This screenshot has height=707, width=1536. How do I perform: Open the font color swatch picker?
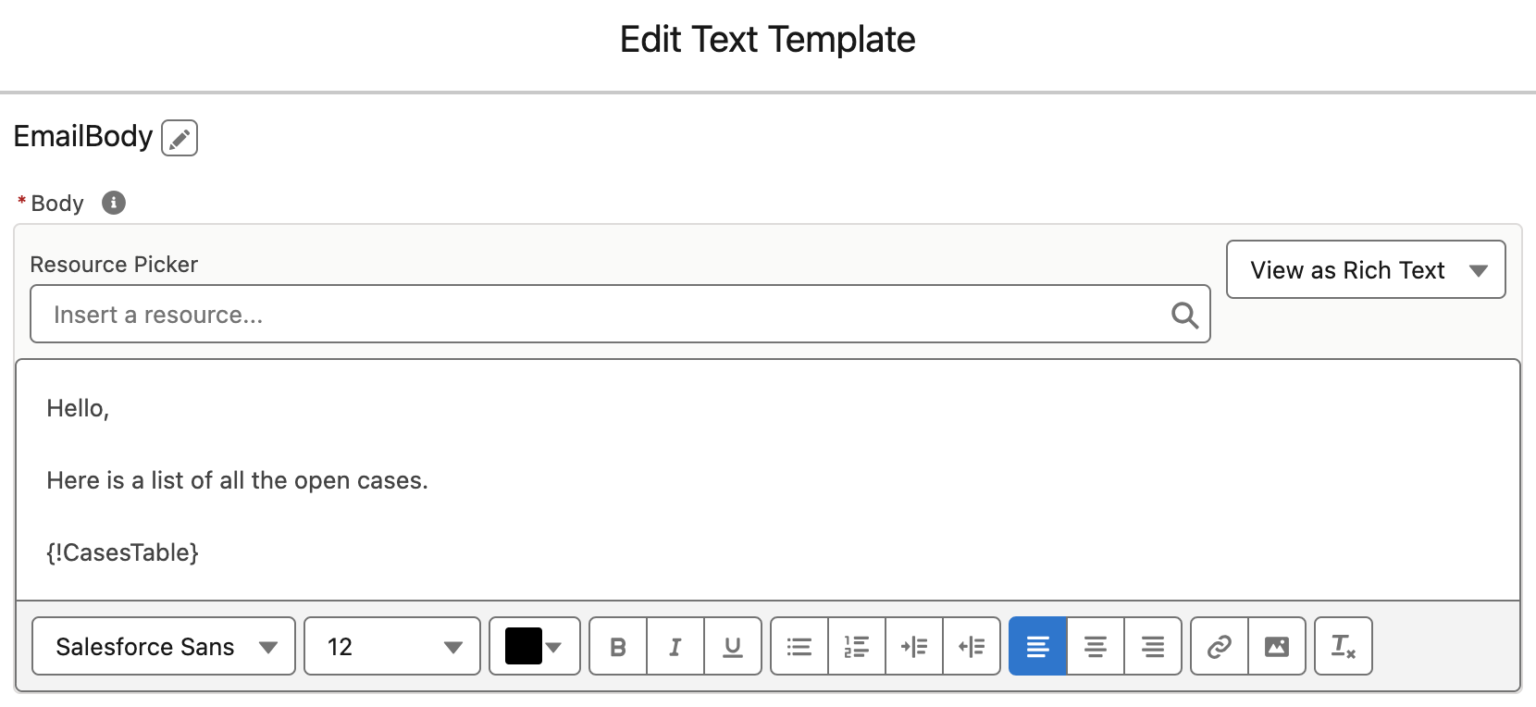pos(534,646)
